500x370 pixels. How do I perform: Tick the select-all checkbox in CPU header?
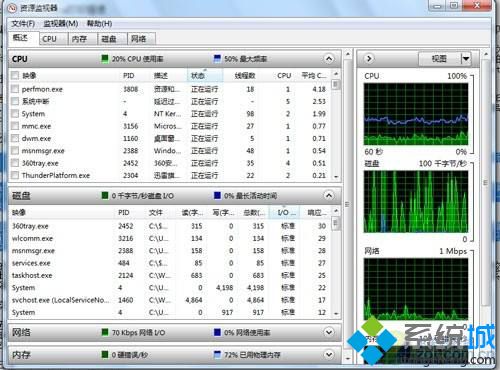[15, 75]
